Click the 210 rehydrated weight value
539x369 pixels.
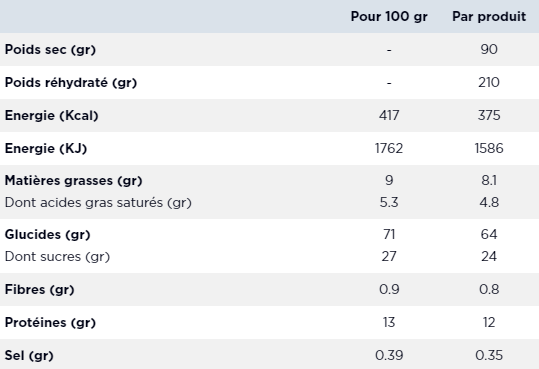[x=489, y=83]
